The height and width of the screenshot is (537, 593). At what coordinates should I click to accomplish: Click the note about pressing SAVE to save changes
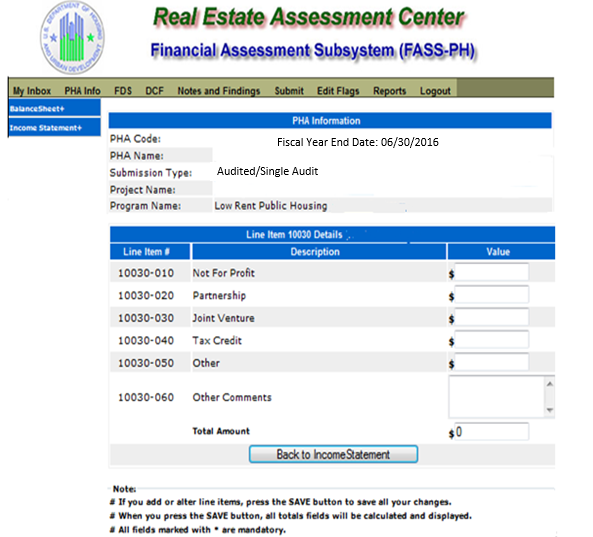(x=281, y=502)
